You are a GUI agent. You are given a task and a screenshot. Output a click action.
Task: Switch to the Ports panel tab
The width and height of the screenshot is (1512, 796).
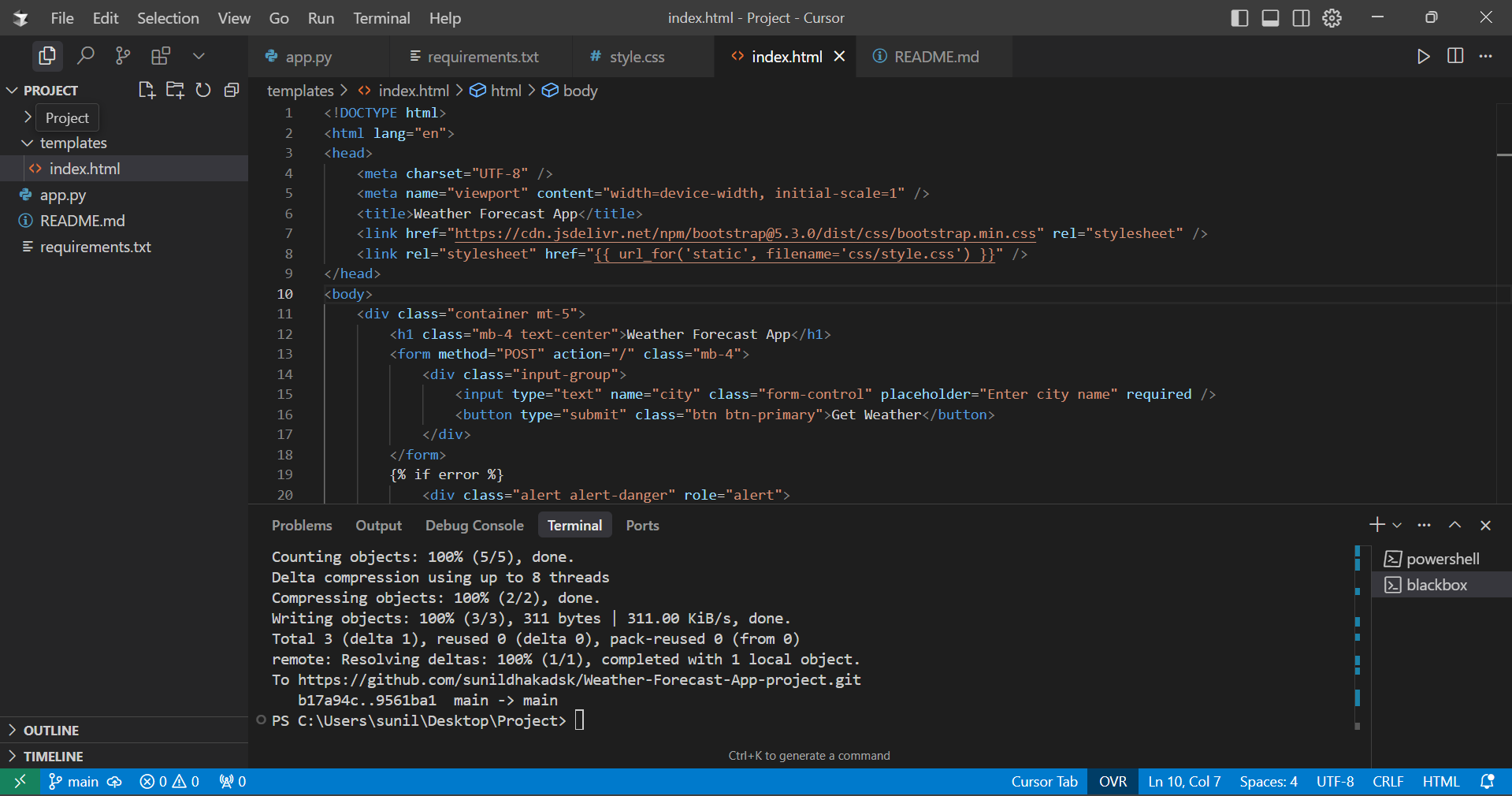pos(642,526)
